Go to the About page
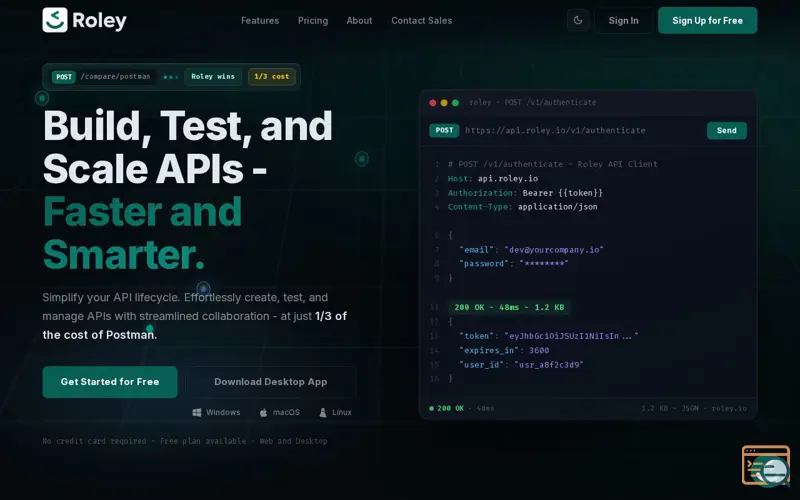The width and height of the screenshot is (800, 500). click(359, 21)
